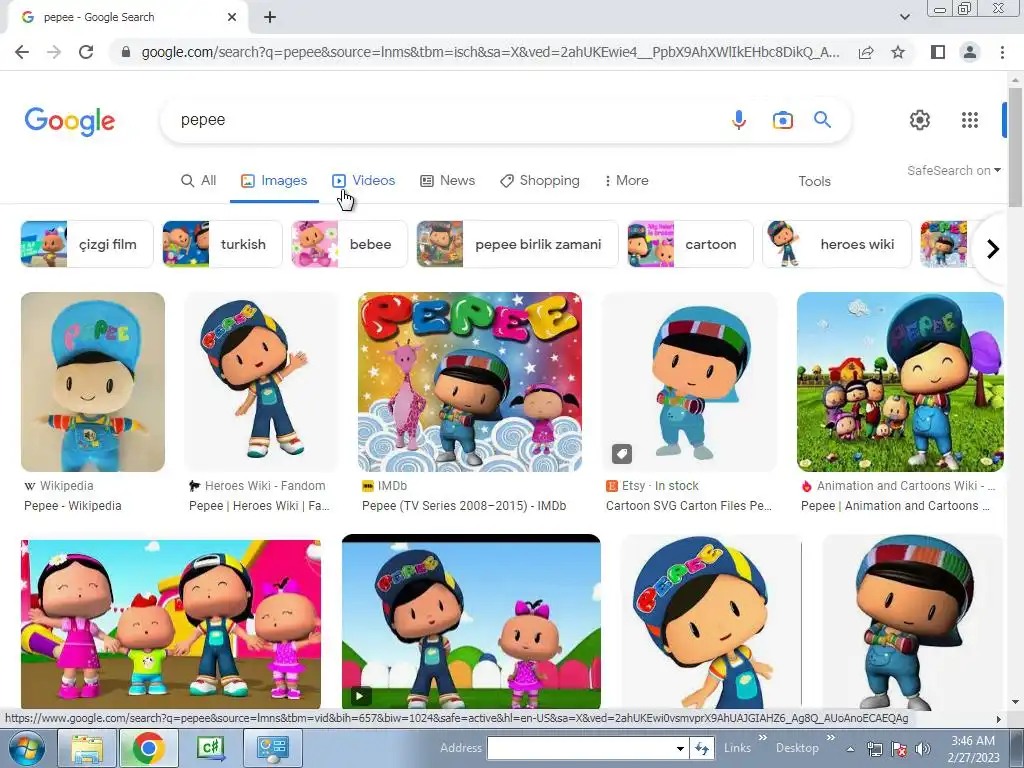Open the Heroes Wiki Pepee image
The height and width of the screenshot is (768, 1024).
261,382
